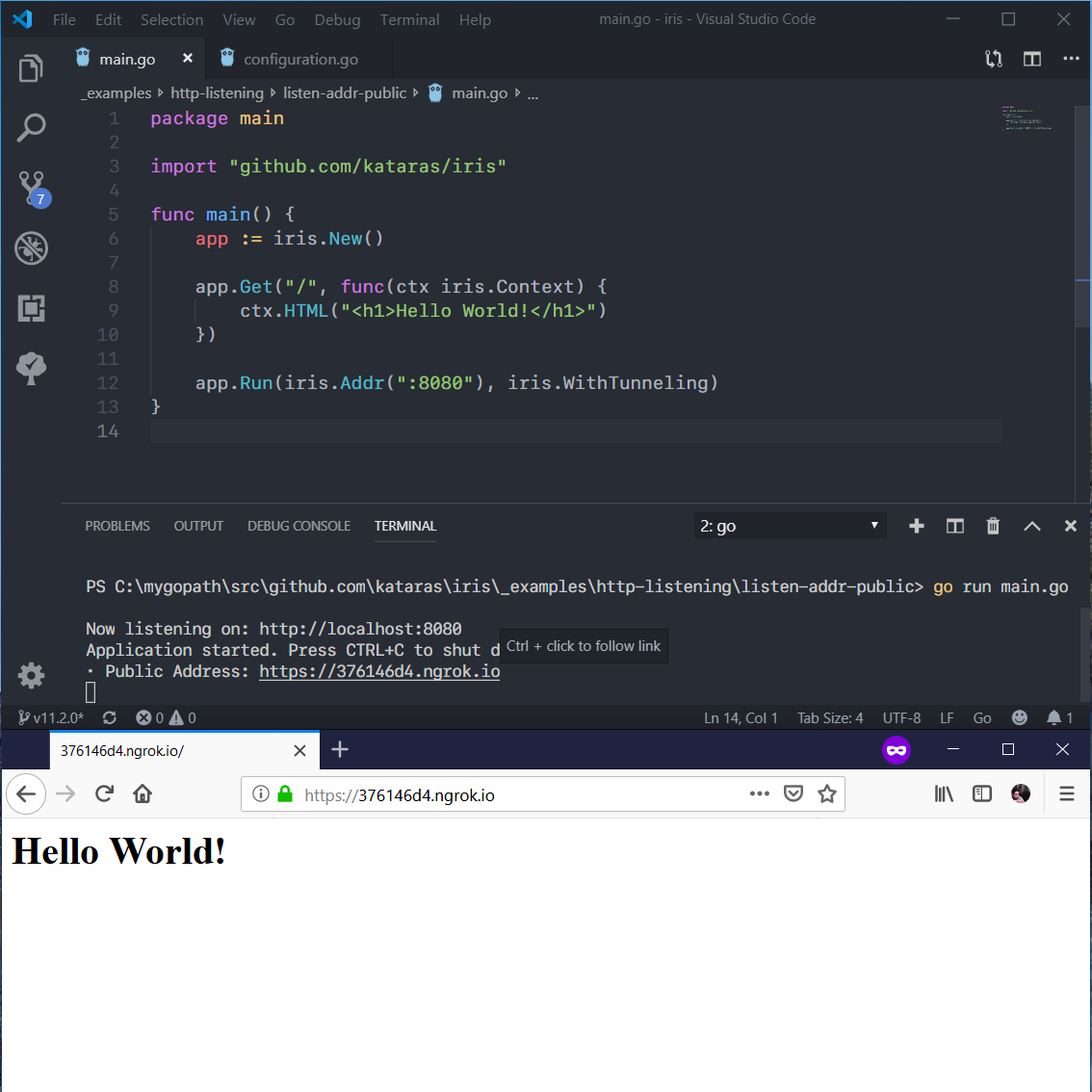1092x1092 pixels.
Task: Open errors and warnings count in status bar
Action: (x=166, y=717)
